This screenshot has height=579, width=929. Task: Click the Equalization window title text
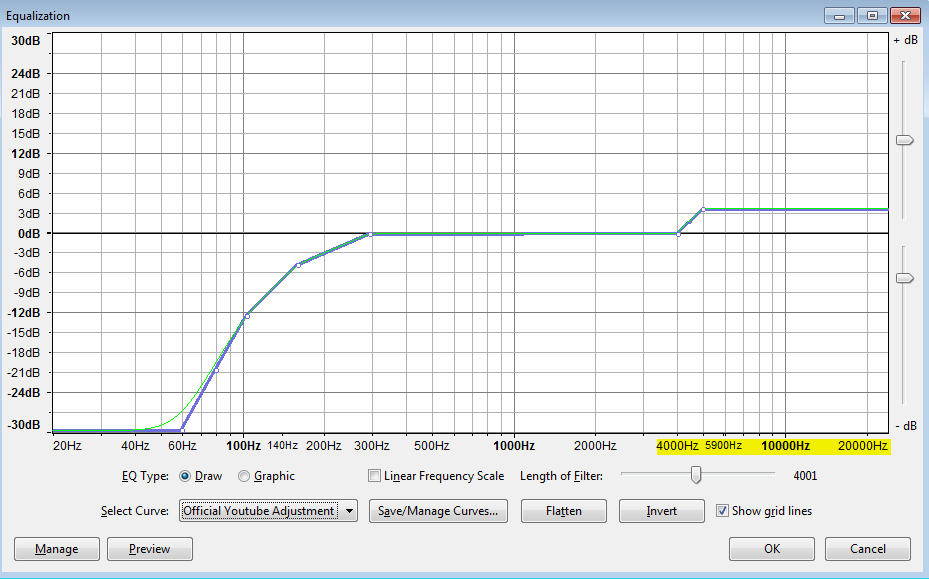point(38,16)
